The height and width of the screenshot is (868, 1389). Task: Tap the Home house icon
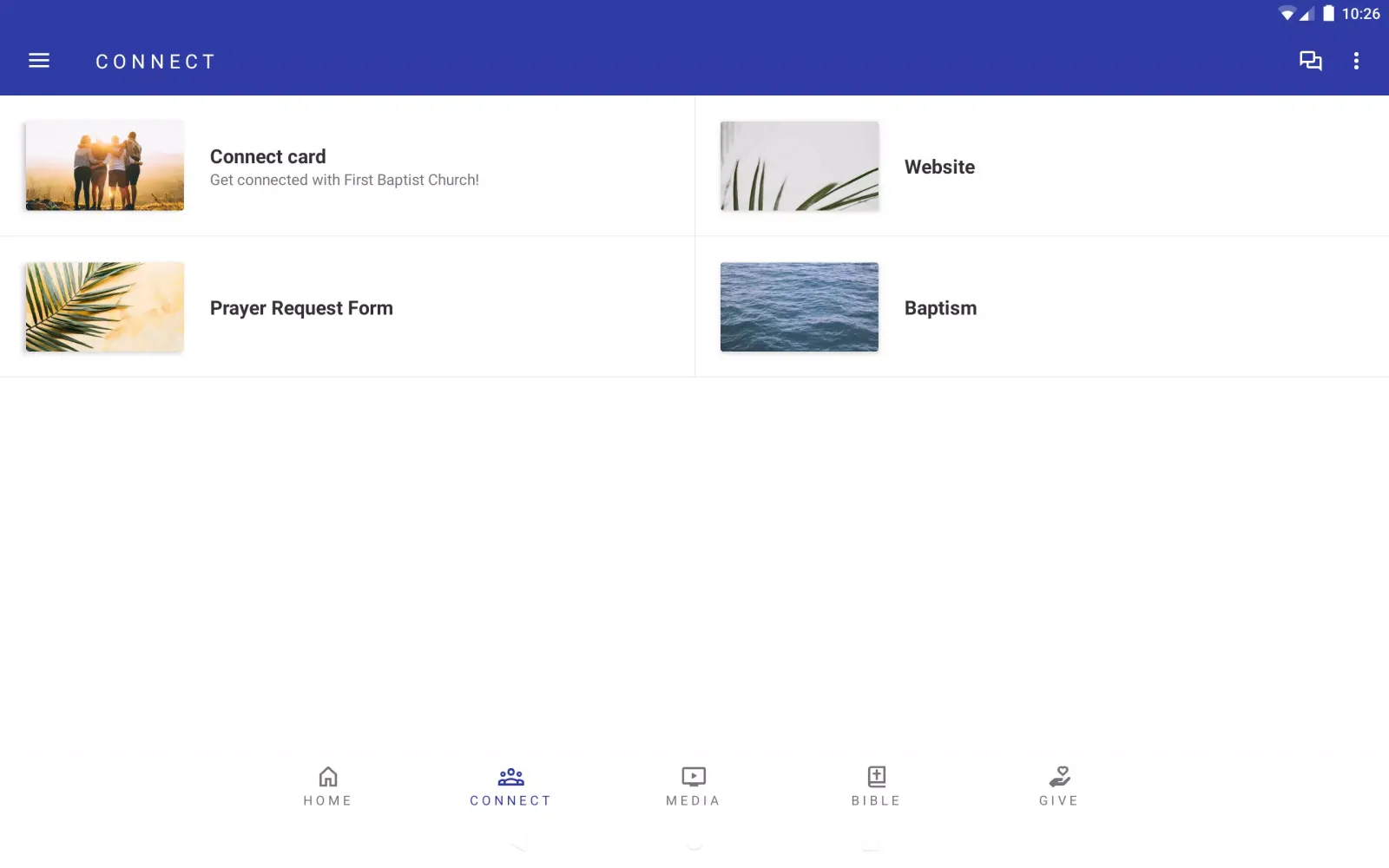click(328, 776)
